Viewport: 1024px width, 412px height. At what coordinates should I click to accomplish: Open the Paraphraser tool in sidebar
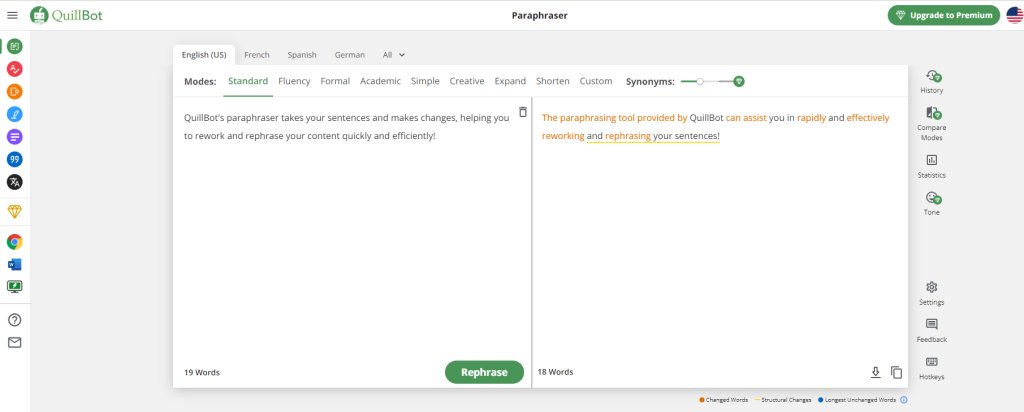14,46
